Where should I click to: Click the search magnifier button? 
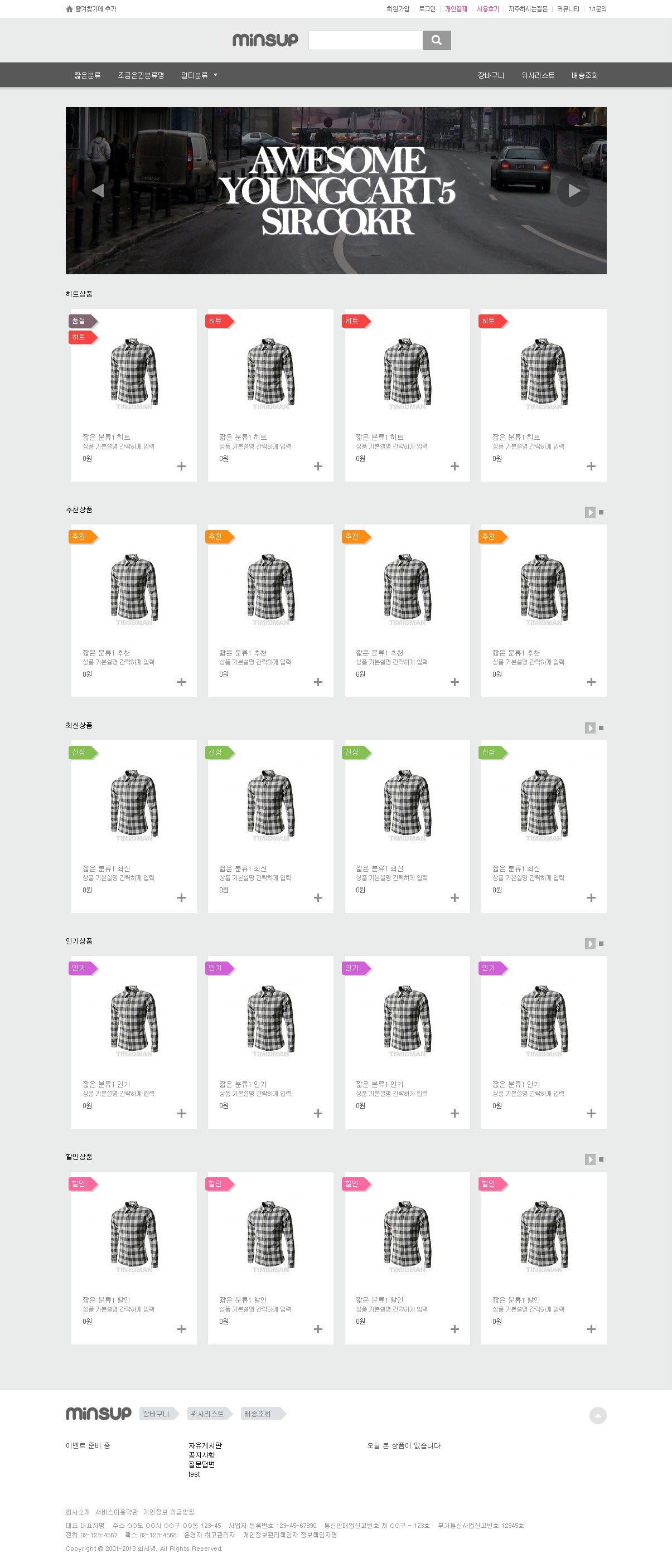pos(436,40)
